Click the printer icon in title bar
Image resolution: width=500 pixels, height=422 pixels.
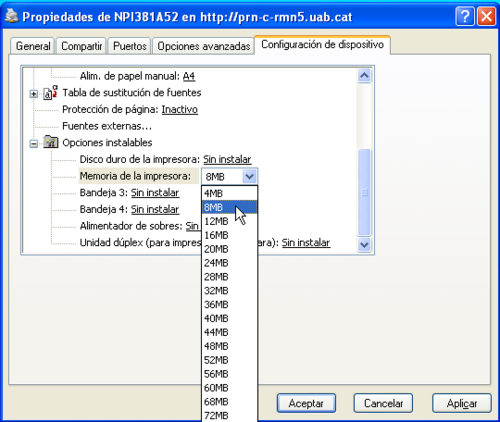pyautogui.click(x=12, y=16)
